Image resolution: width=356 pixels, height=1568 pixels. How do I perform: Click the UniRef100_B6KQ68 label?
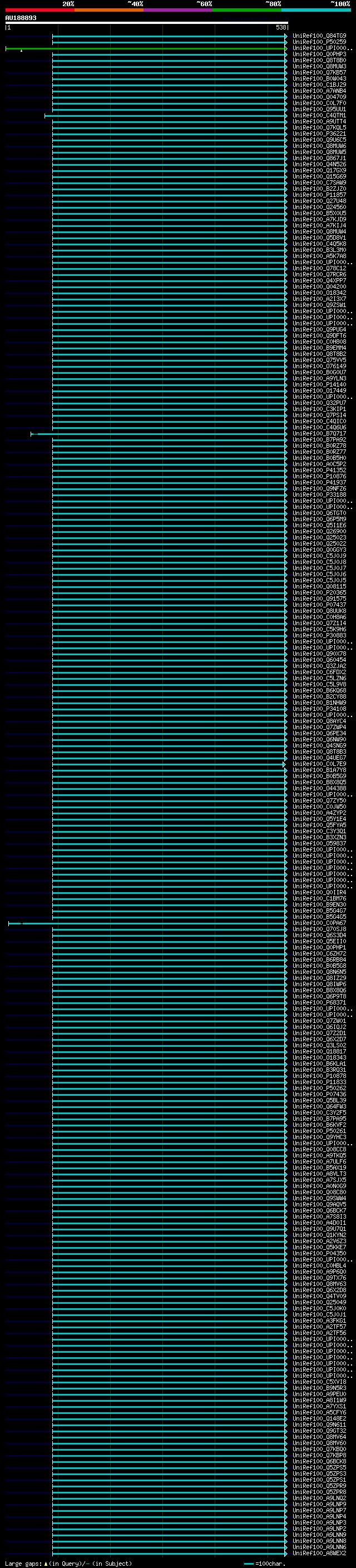pos(319,691)
